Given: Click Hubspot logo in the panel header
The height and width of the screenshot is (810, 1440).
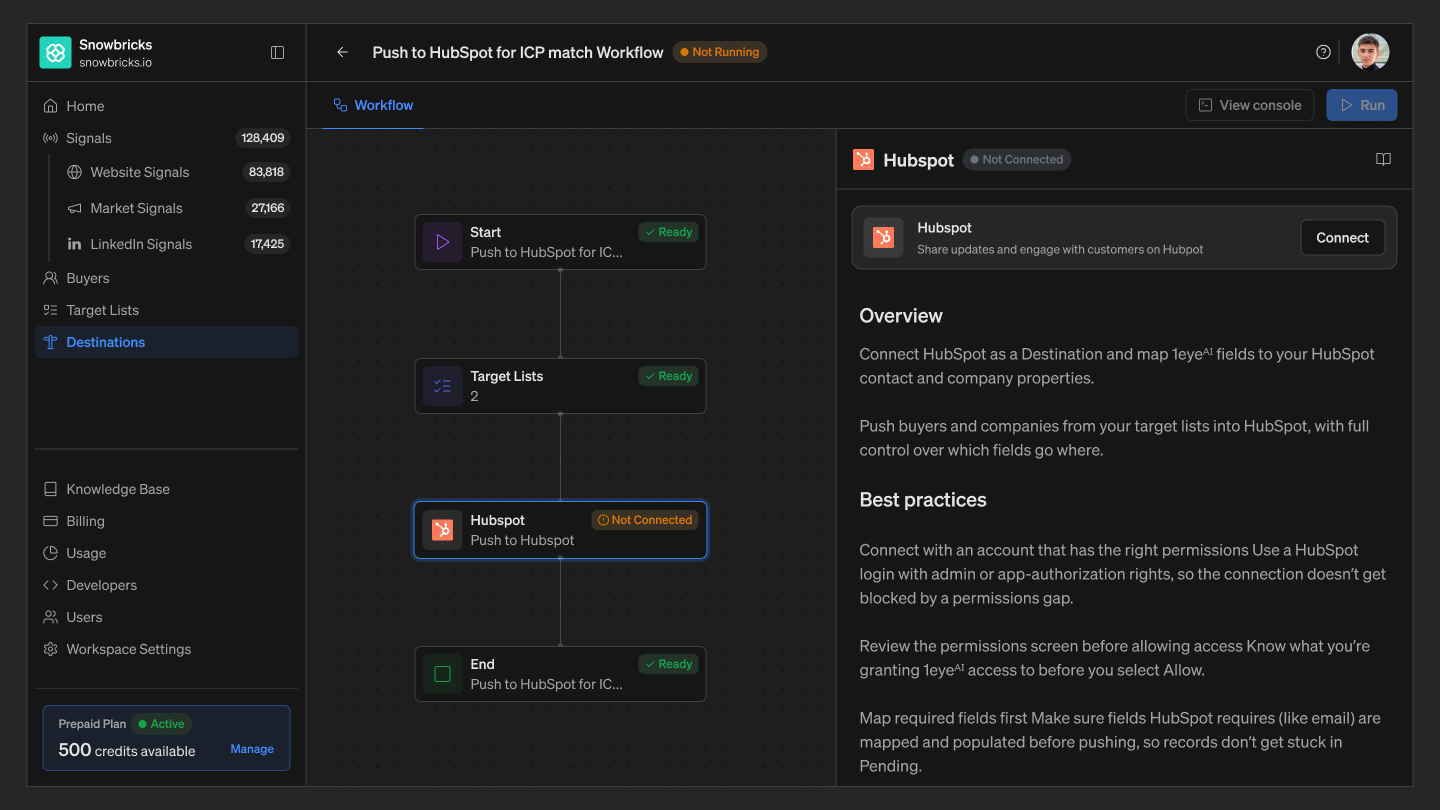Looking at the screenshot, I should coord(863,159).
